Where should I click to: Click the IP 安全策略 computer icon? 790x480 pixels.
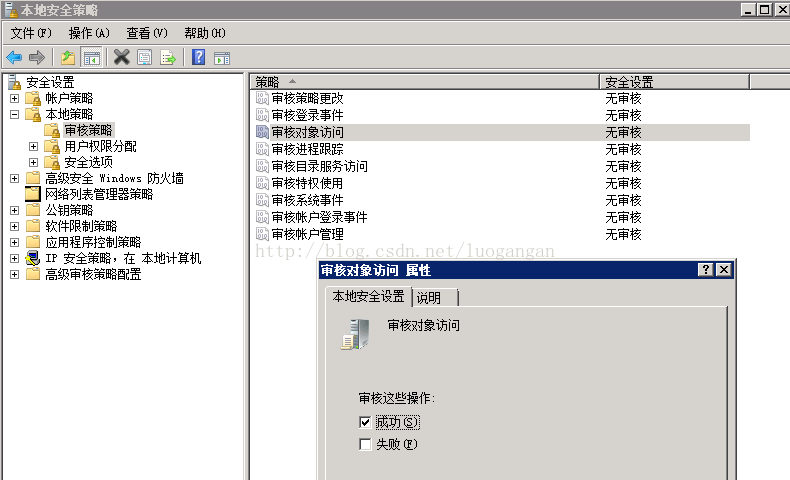click(x=33, y=258)
